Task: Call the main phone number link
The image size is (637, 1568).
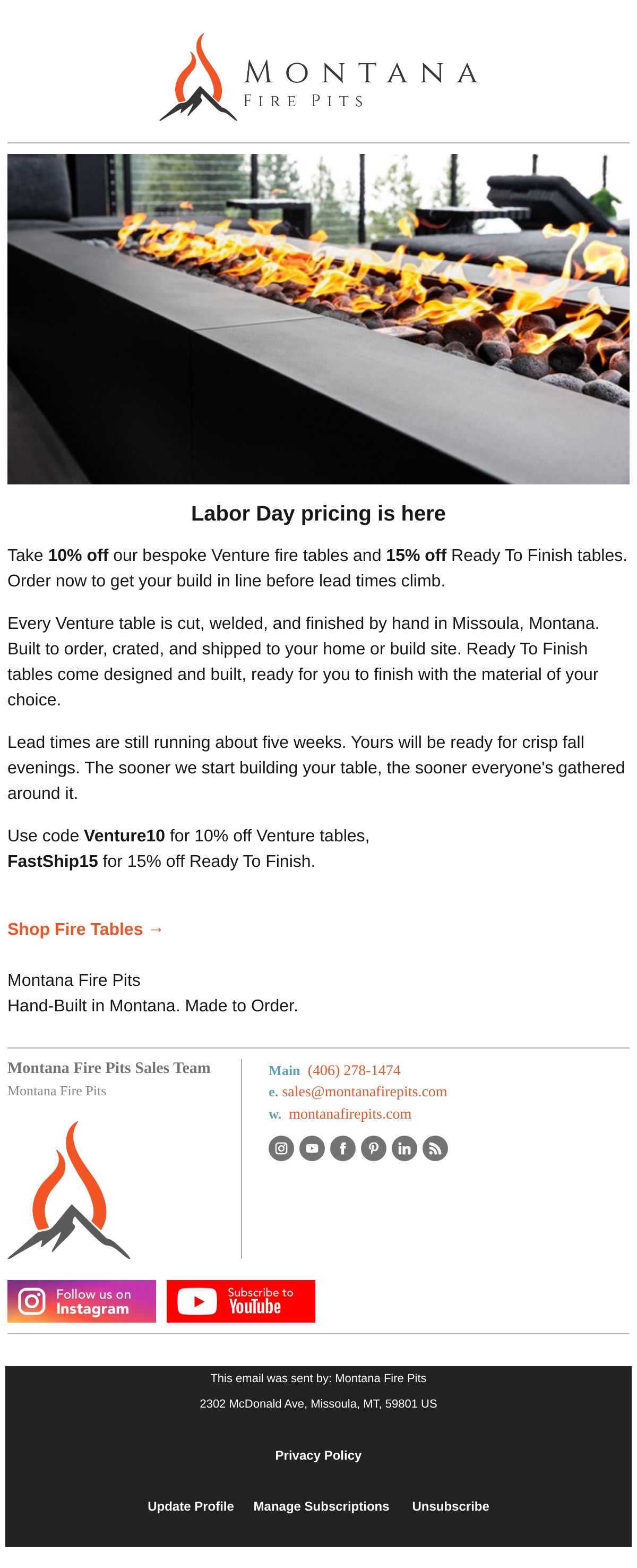Action: pyautogui.click(x=354, y=1070)
